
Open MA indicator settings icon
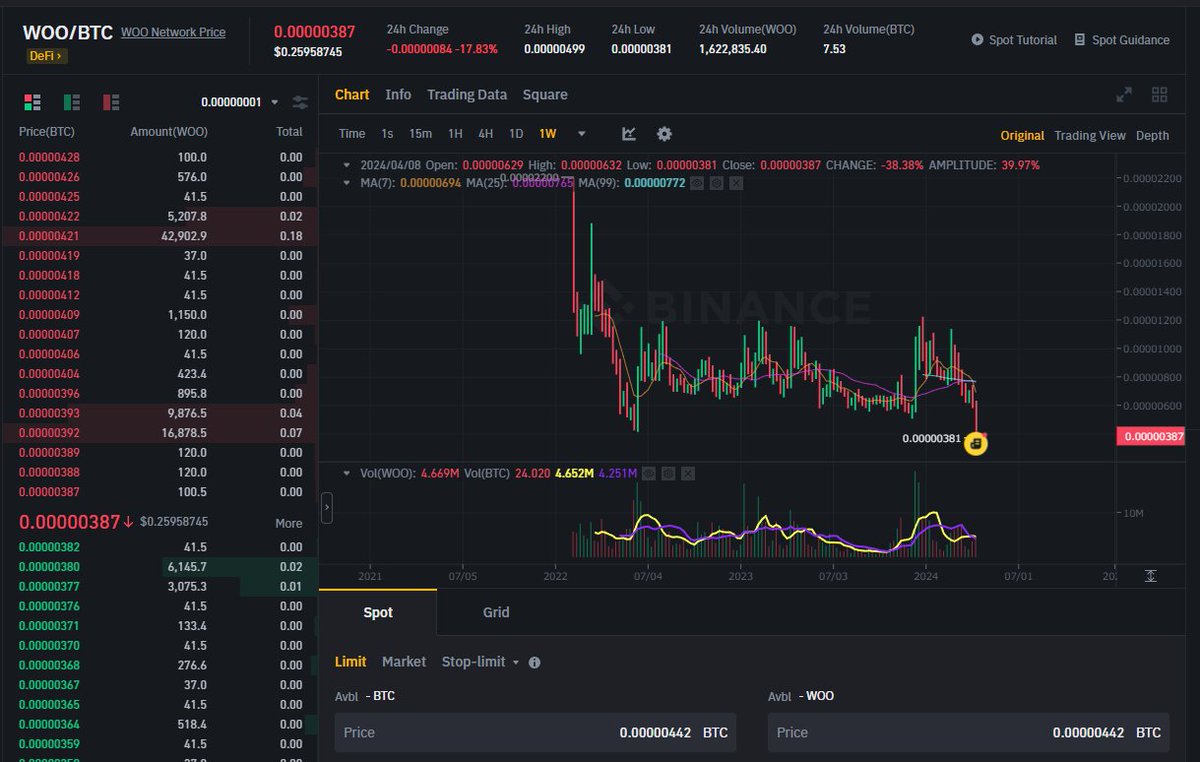717,183
